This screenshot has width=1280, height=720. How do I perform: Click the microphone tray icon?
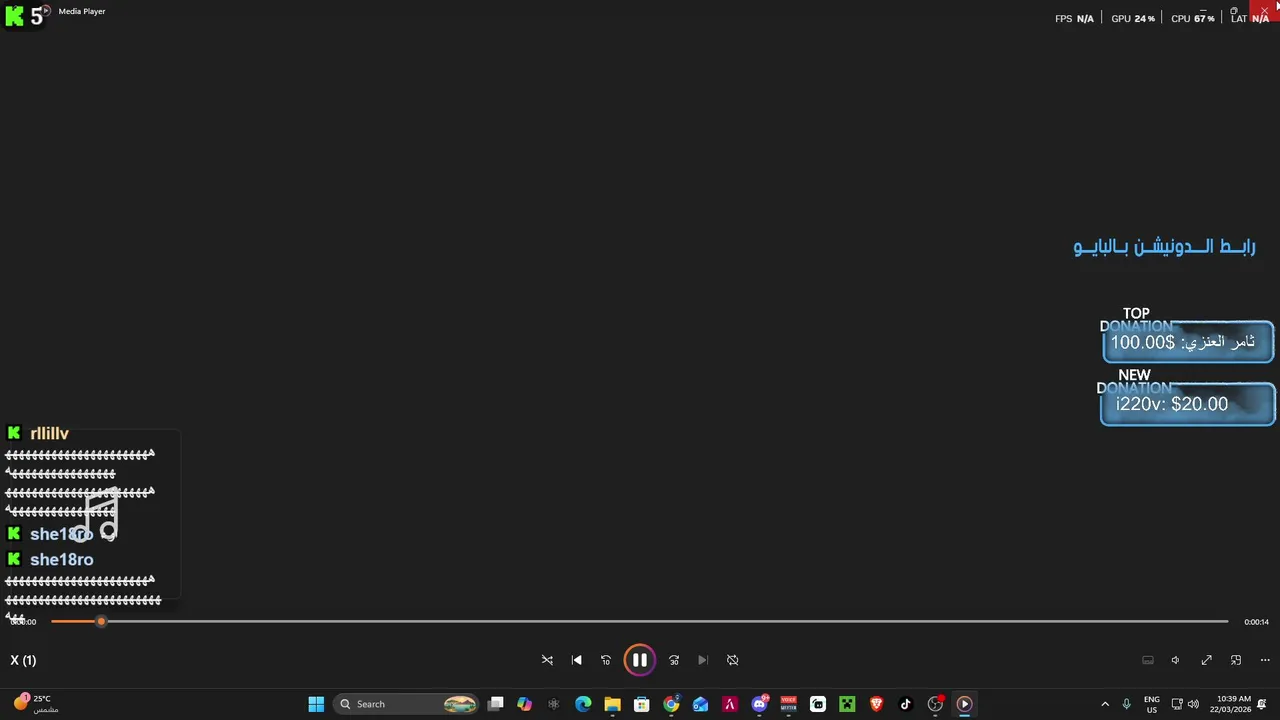click(x=1127, y=704)
